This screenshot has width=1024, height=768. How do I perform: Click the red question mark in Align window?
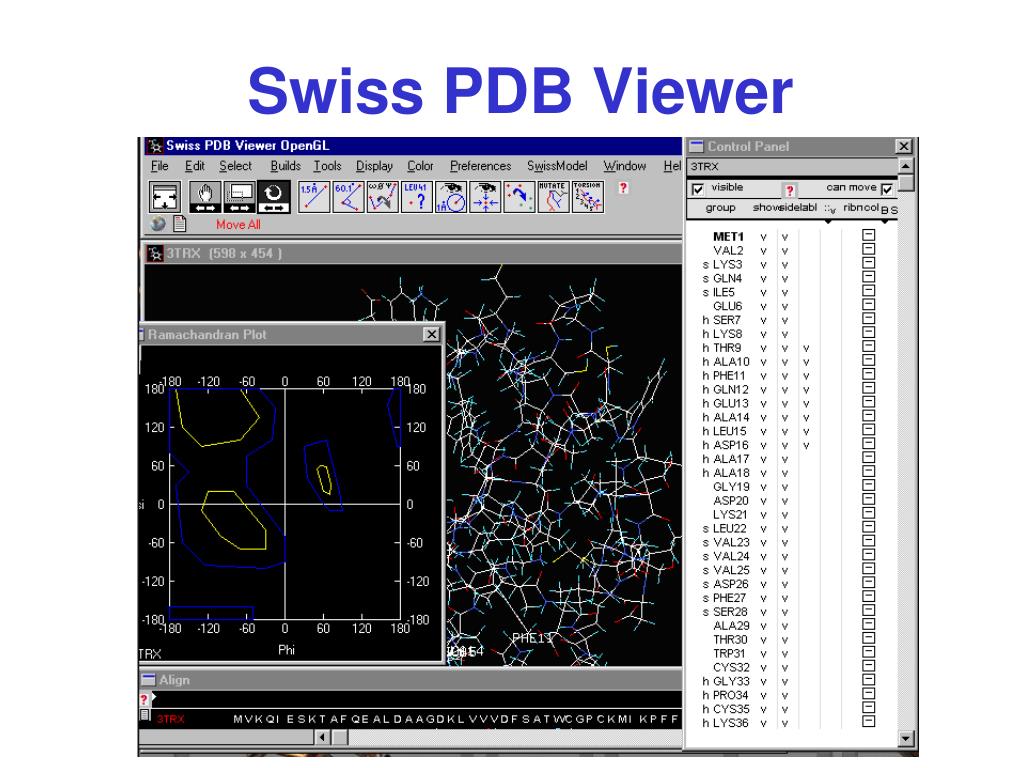point(144,699)
